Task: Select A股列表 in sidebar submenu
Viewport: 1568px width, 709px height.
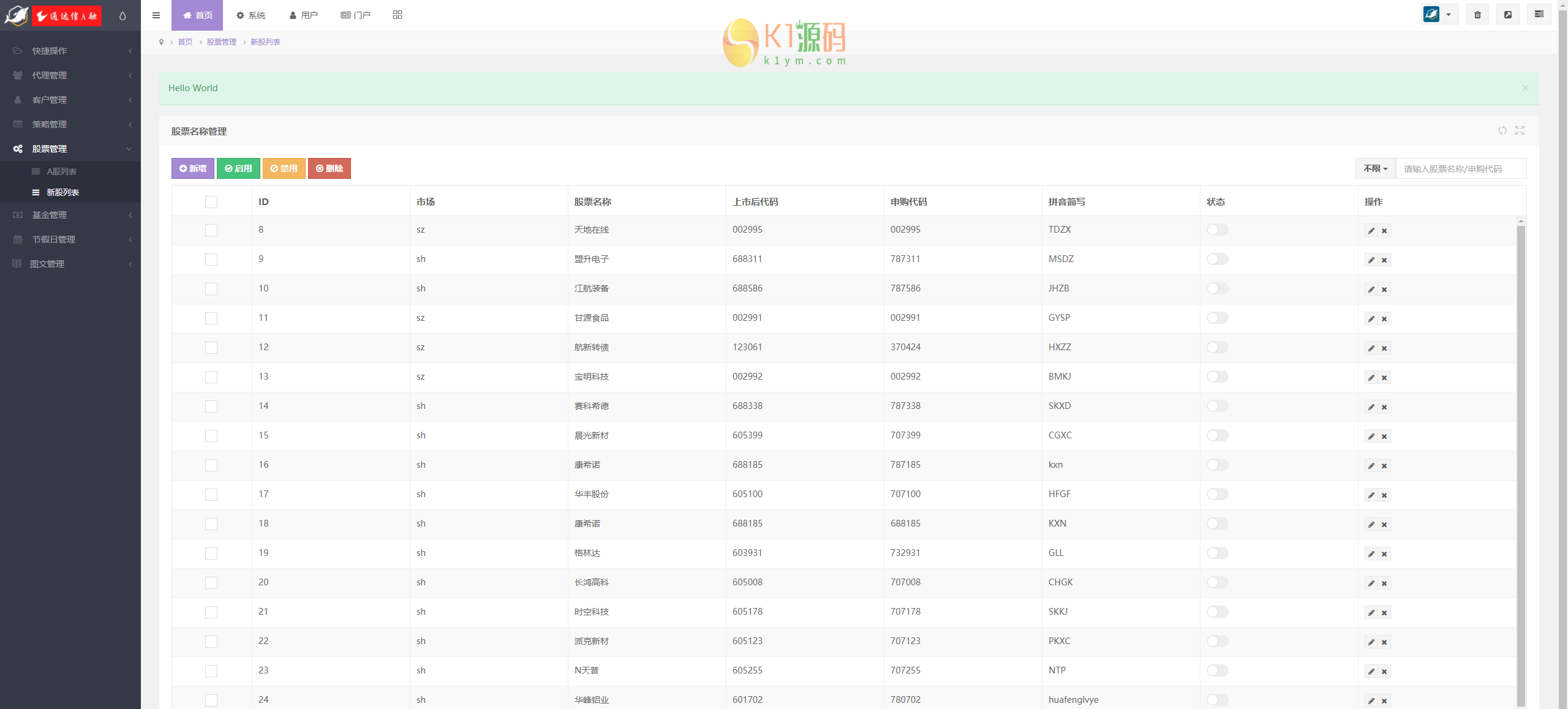Action: click(x=62, y=171)
